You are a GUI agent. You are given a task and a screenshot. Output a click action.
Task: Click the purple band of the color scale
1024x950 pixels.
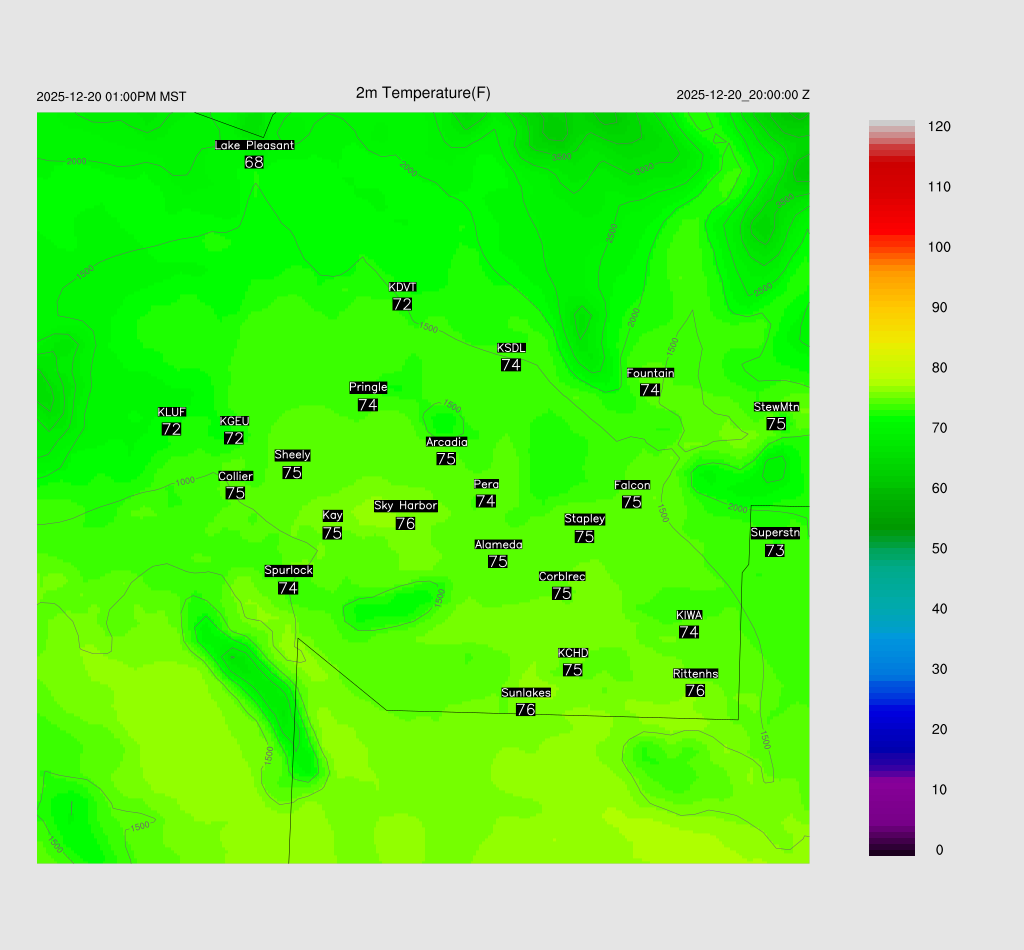point(891,800)
